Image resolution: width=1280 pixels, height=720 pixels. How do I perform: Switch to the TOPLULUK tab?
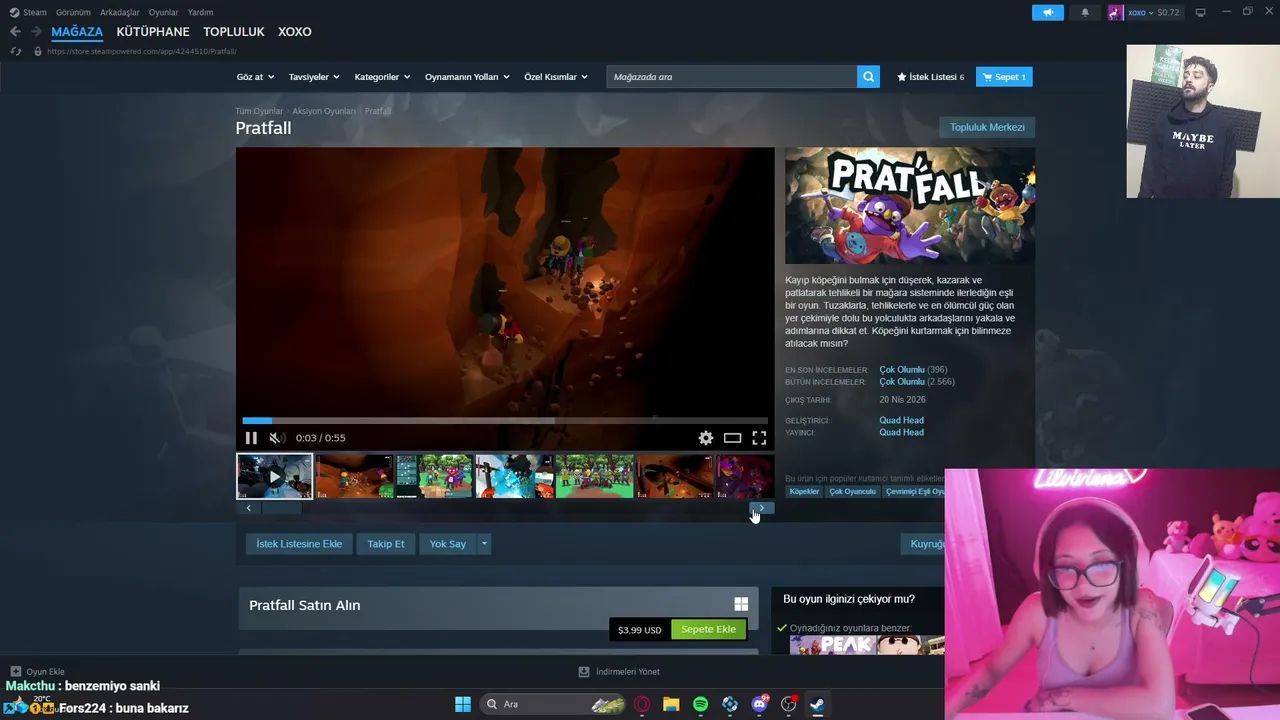tap(234, 32)
